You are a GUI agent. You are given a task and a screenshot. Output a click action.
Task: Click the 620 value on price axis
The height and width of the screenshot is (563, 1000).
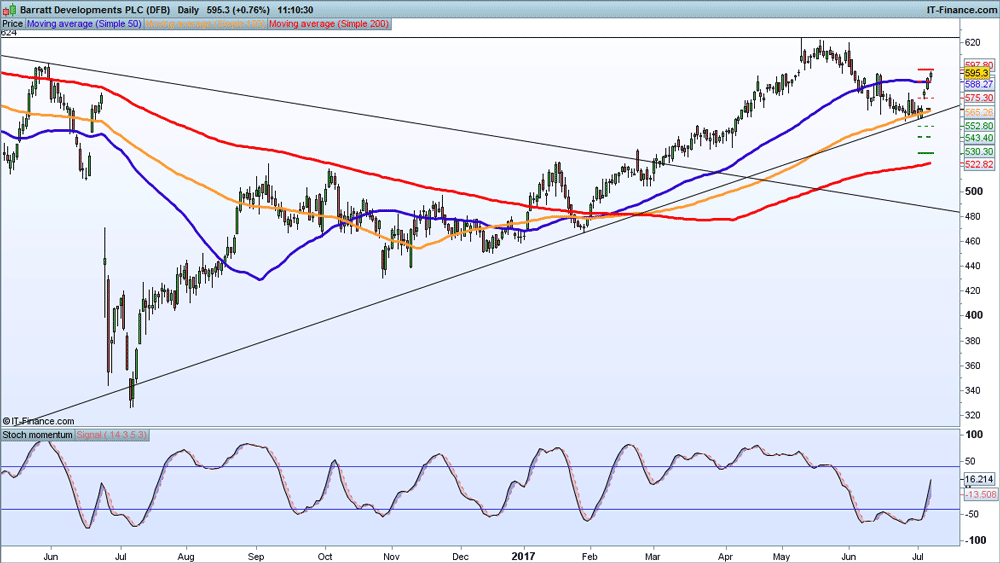click(x=973, y=43)
